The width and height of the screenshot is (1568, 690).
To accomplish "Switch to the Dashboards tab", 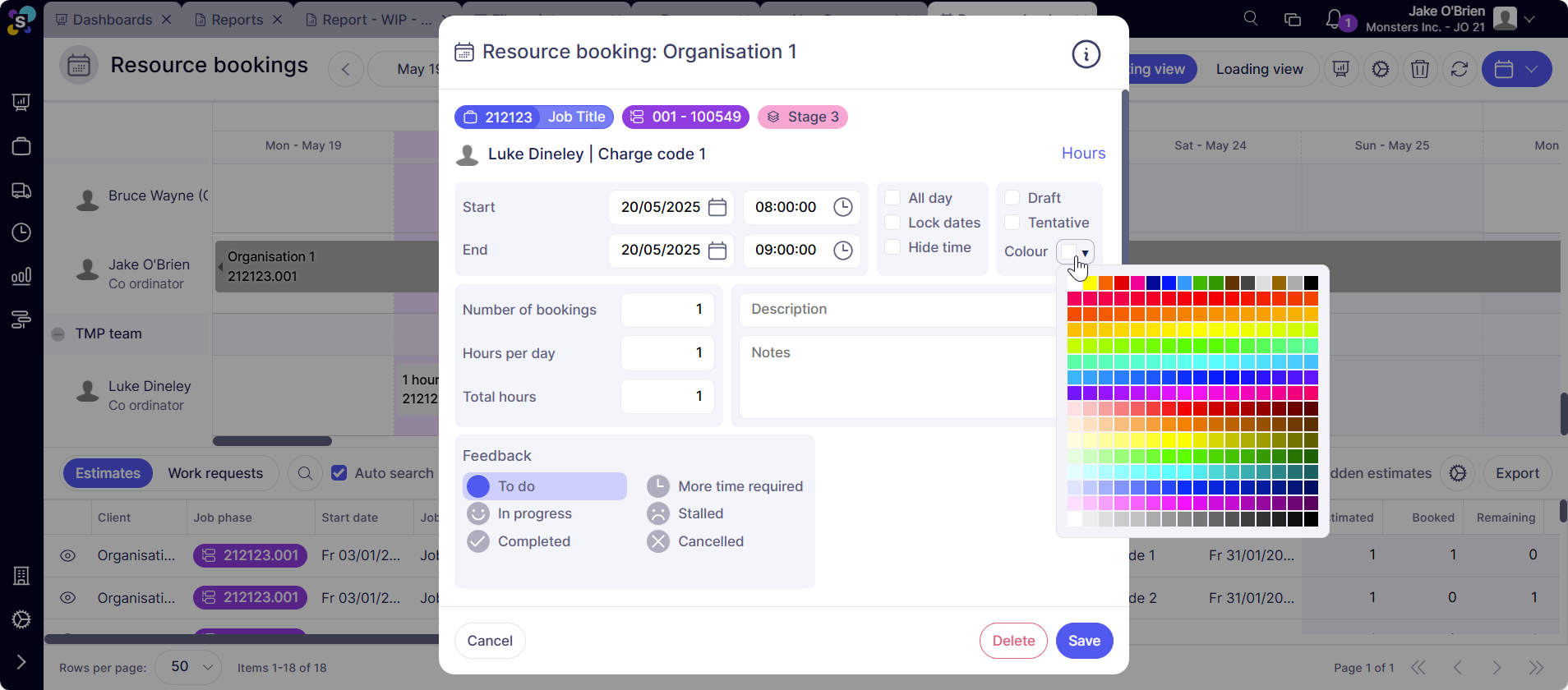I will pyautogui.click(x=112, y=20).
